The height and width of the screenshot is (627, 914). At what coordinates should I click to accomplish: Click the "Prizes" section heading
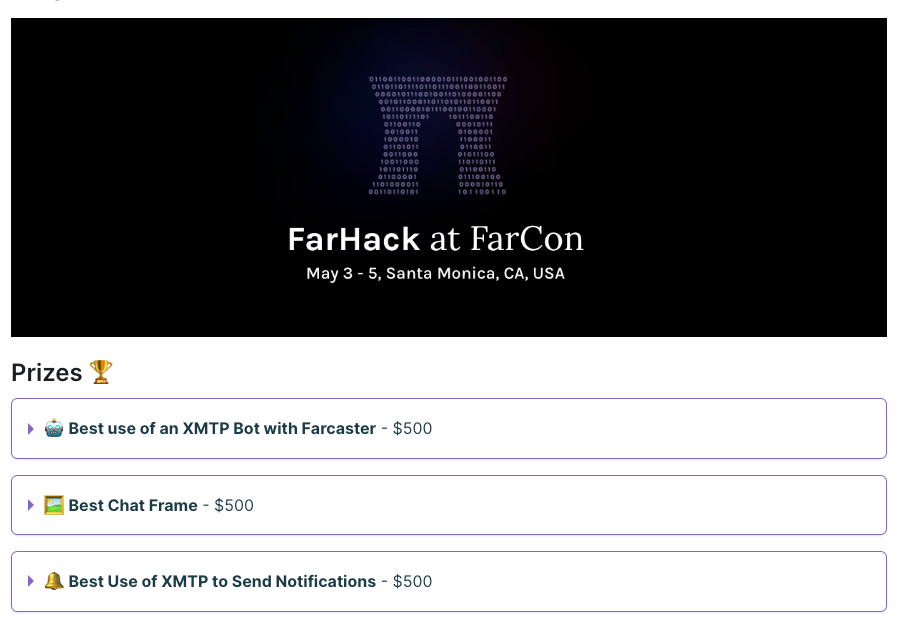point(47,373)
